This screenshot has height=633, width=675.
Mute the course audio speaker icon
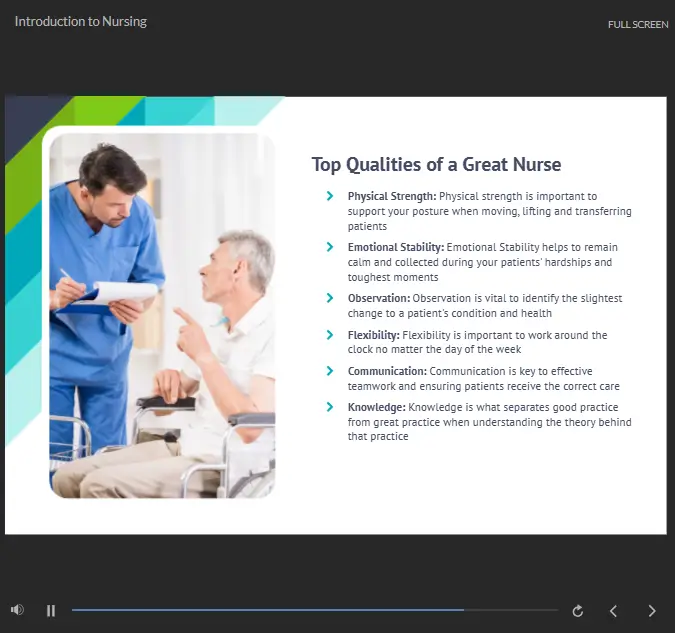(x=17, y=610)
